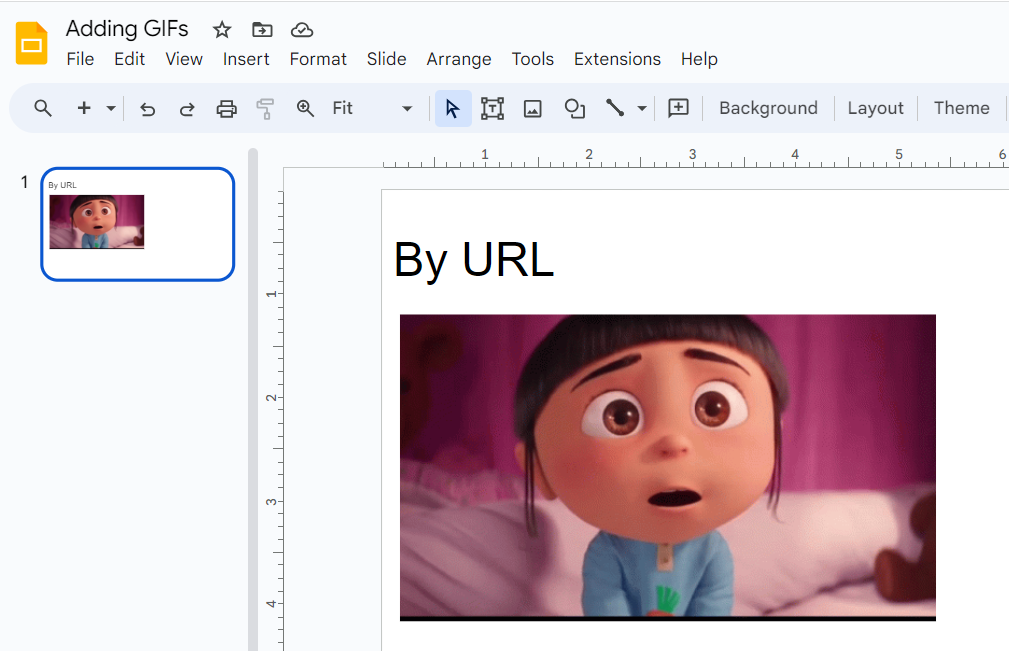This screenshot has width=1009, height=651.
Task: Click the Theme button
Action: click(961, 108)
